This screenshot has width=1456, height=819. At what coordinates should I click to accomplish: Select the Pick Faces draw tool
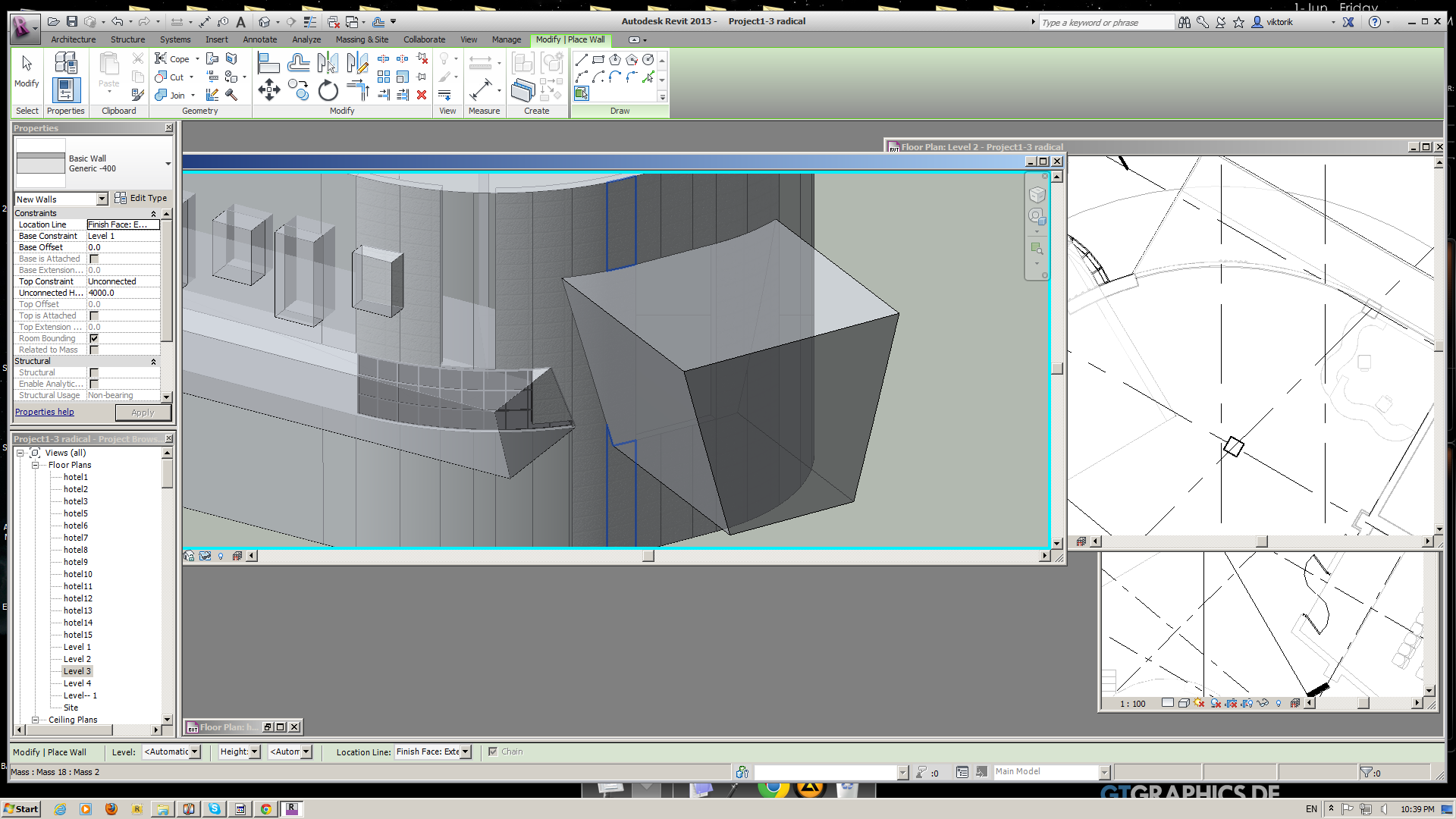pos(581,93)
